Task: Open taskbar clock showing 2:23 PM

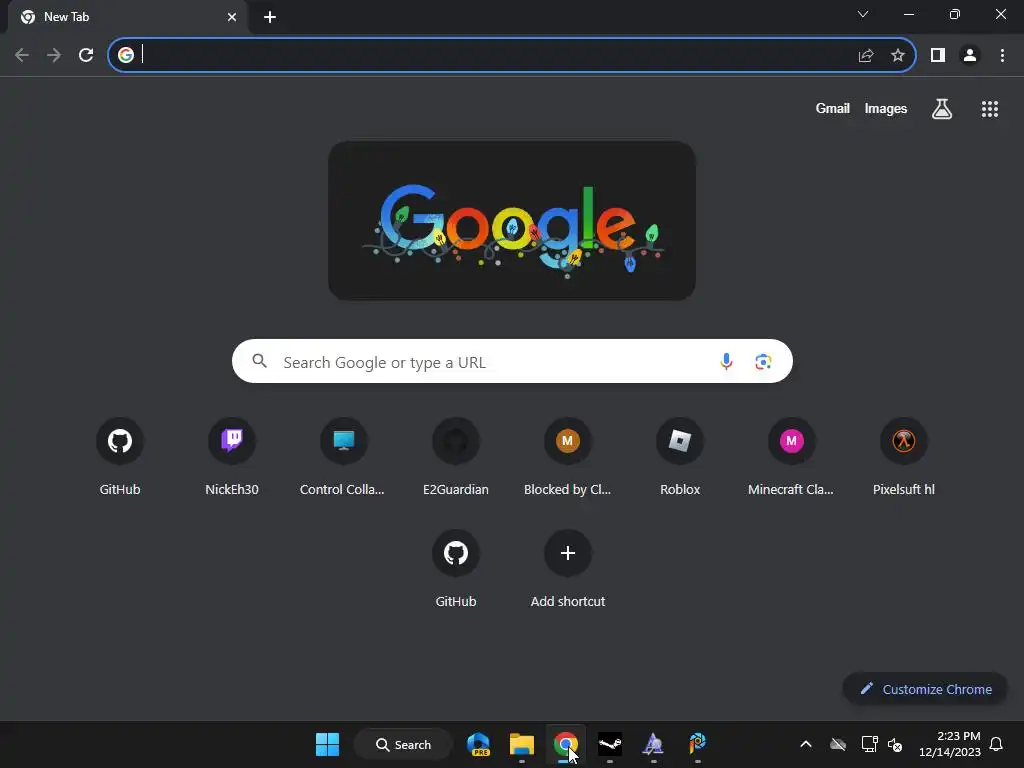Action: (949, 744)
